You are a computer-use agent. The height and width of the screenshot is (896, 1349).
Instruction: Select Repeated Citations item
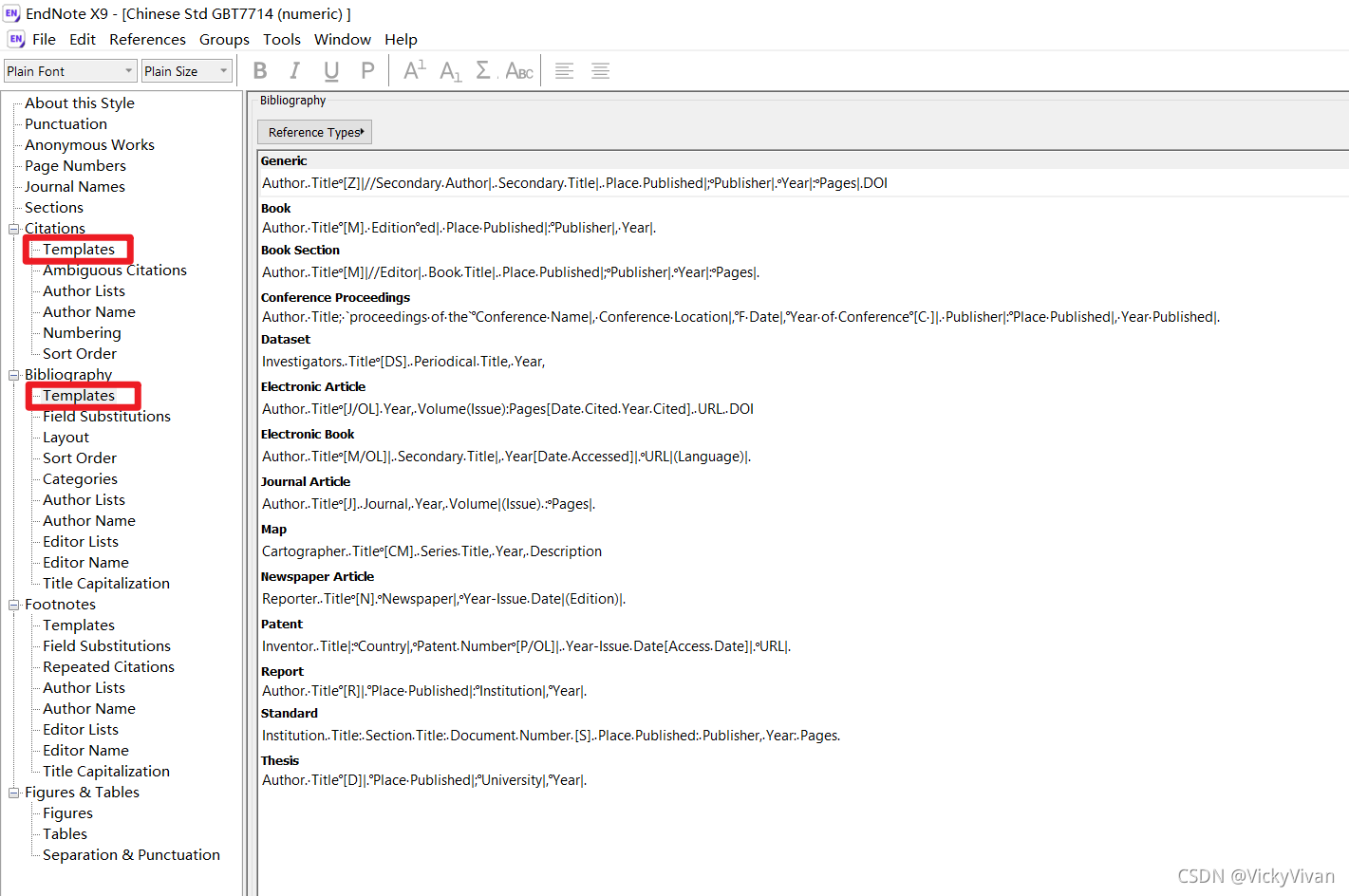coord(108,666)
